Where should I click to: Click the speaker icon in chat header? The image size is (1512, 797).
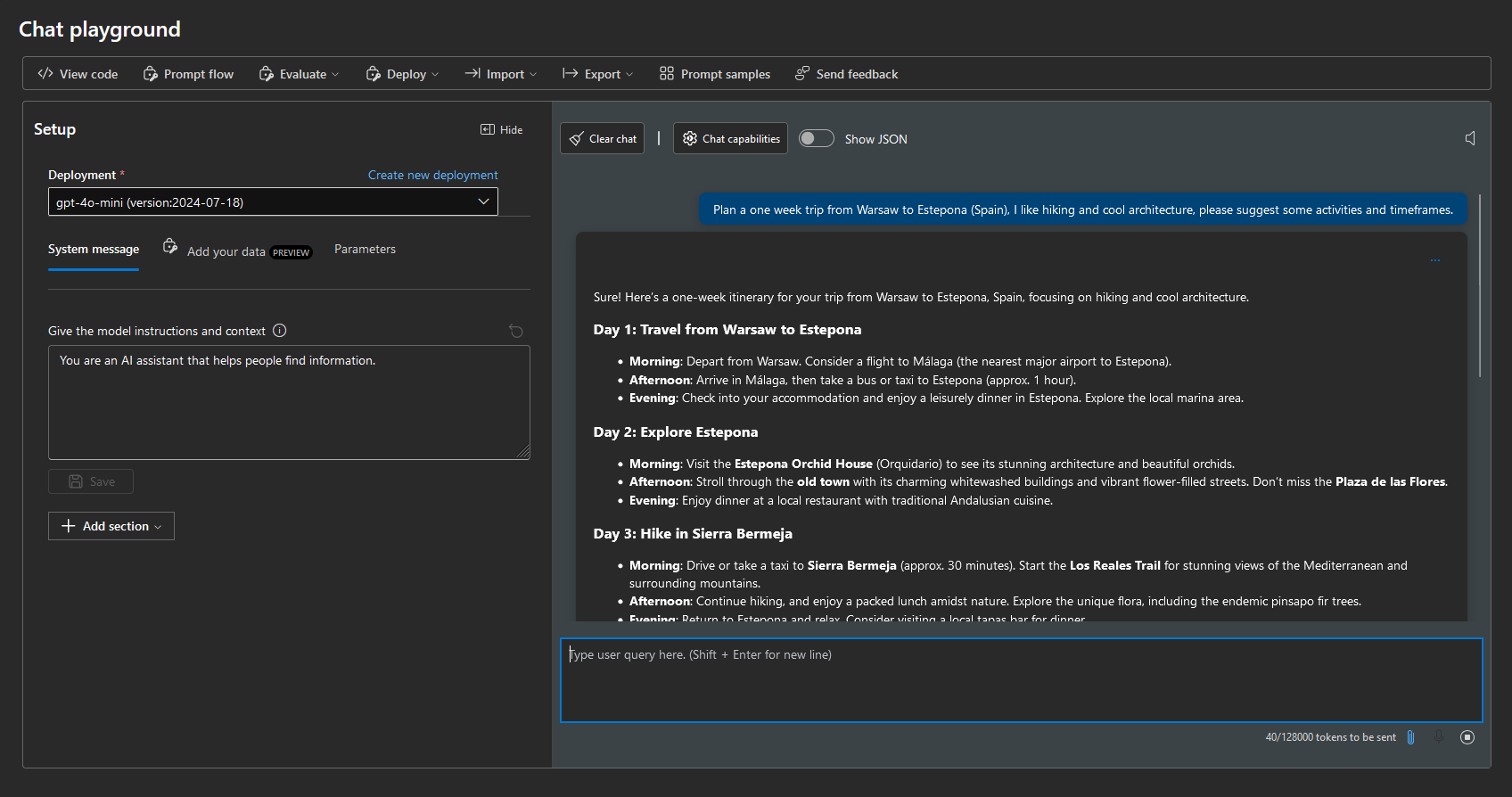1470,138
